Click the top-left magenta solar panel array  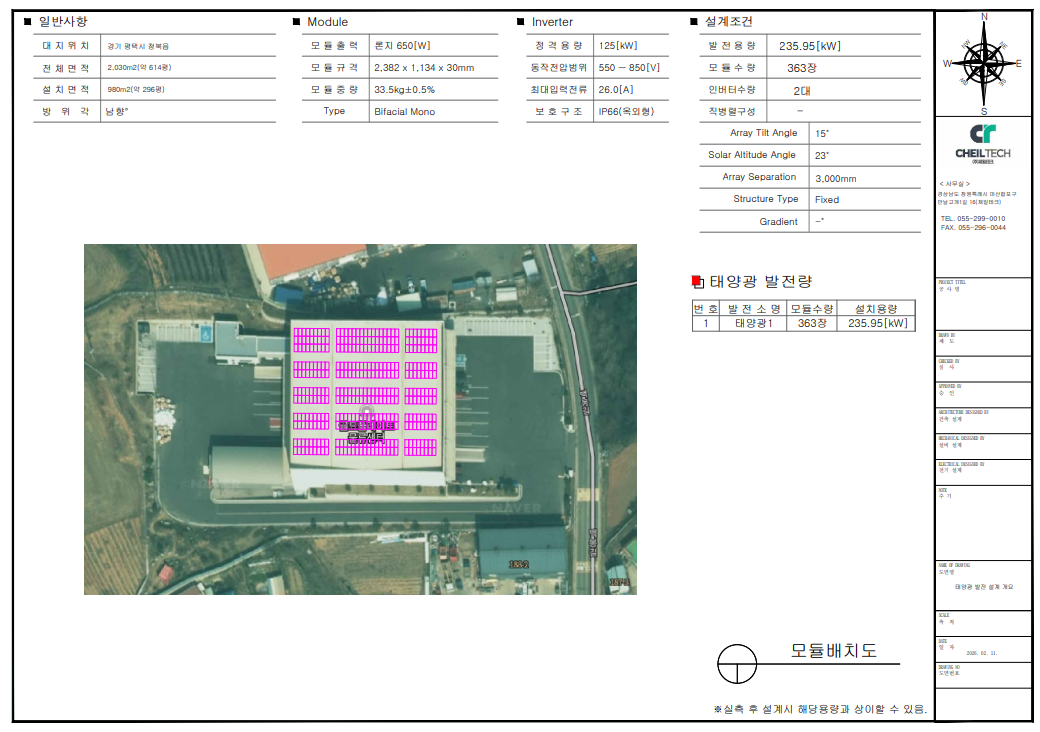click(x=311, y=340)
